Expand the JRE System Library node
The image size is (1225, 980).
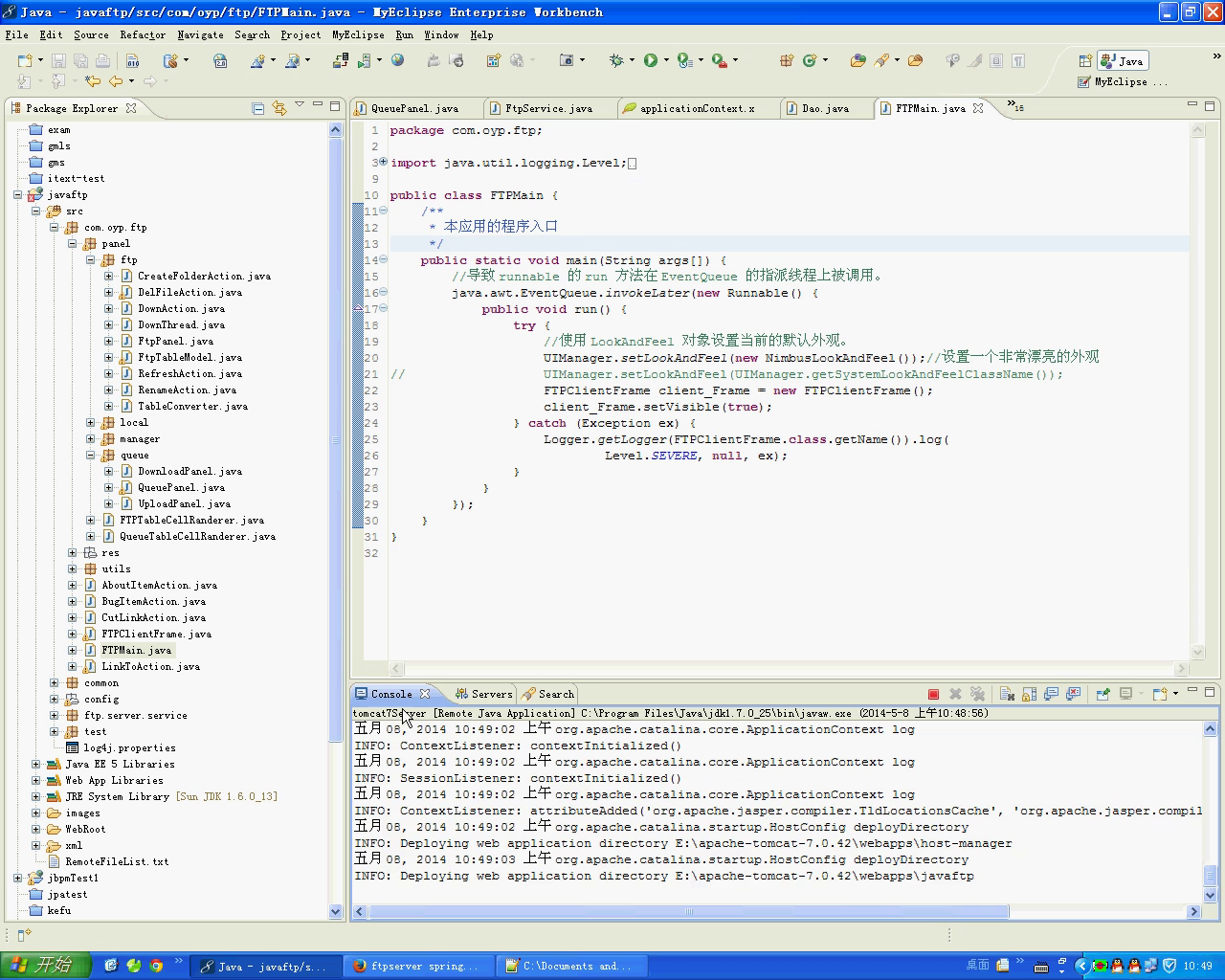[x=36, y=796]
